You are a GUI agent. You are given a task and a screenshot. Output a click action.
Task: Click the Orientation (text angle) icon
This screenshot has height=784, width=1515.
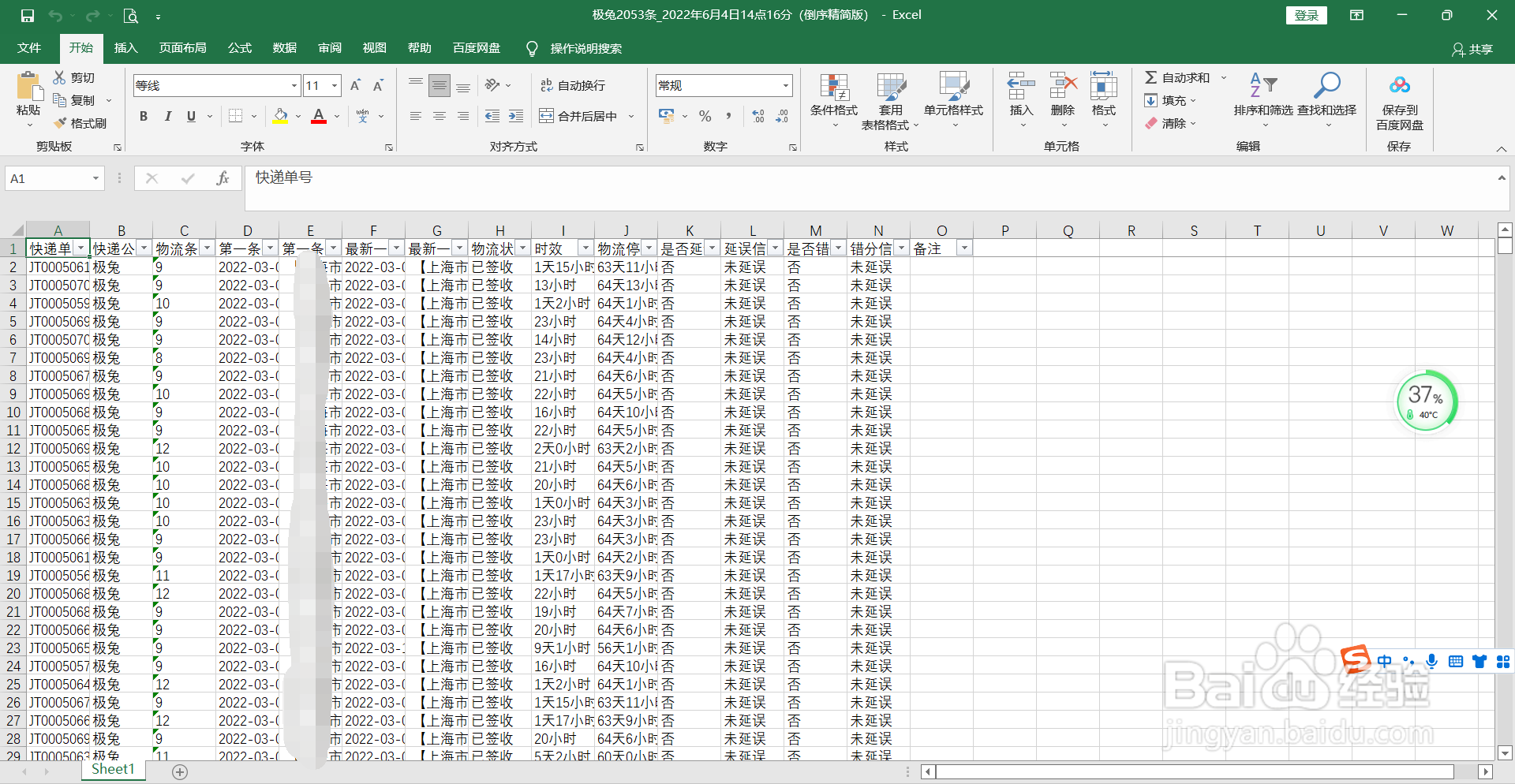(493, 85)
